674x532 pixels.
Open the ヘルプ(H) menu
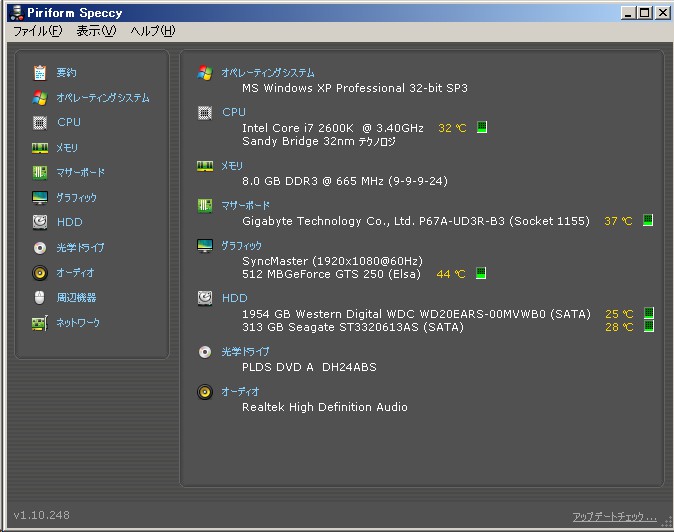point(153,31)
